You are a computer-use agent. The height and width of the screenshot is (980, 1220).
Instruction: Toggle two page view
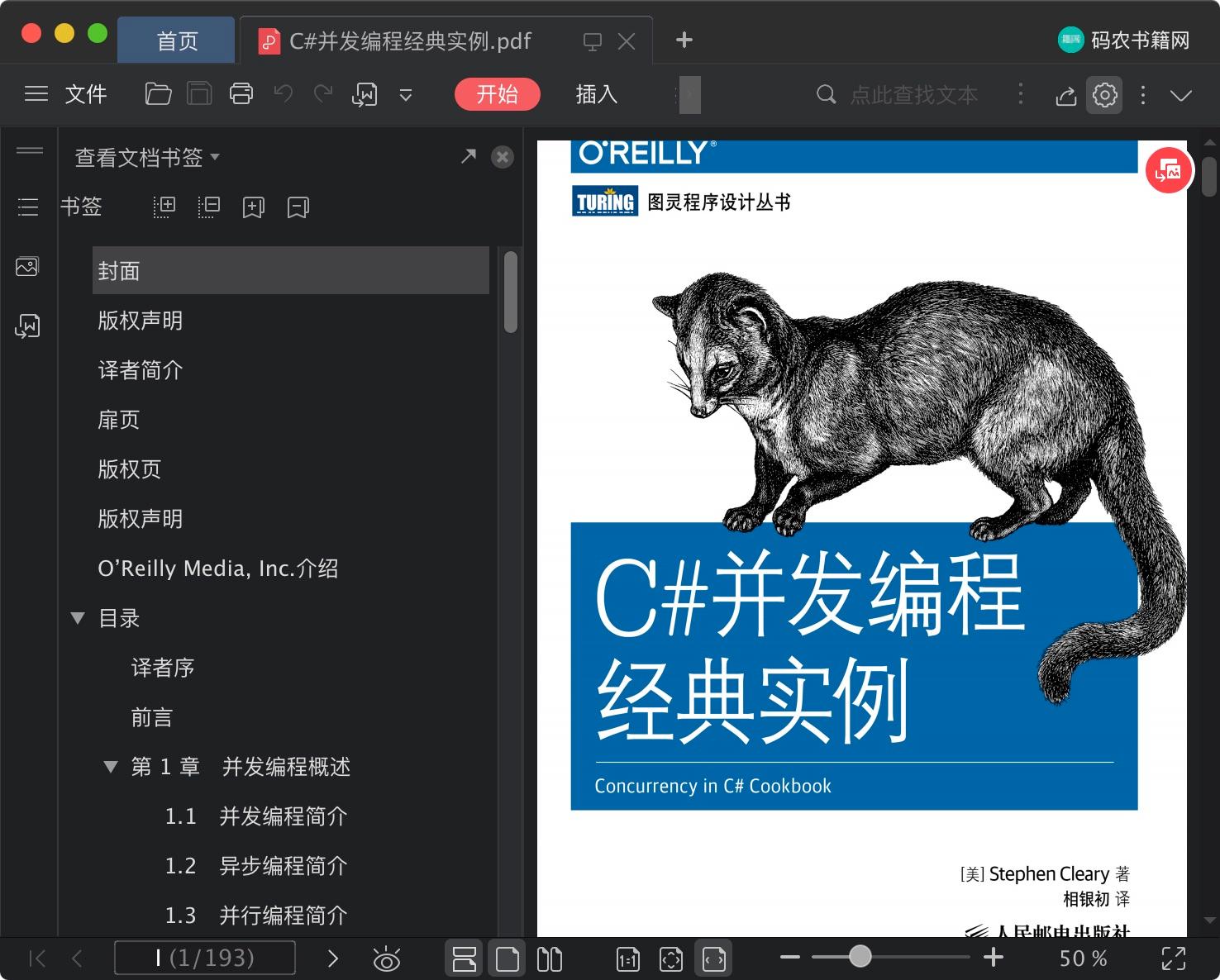click(x=550, y=959)
